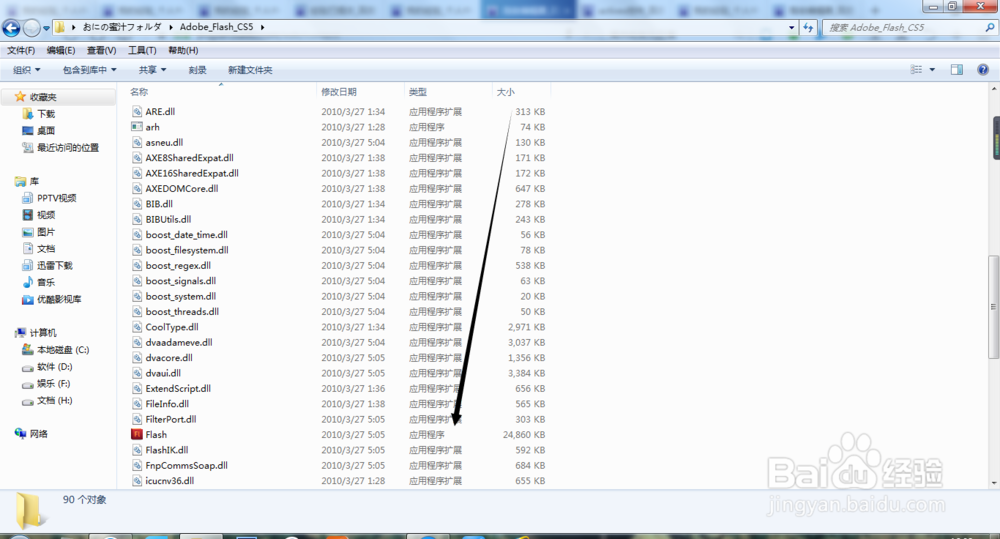
Task: Click the 刻录 toolbar button
Action: [x=197, y=70]
